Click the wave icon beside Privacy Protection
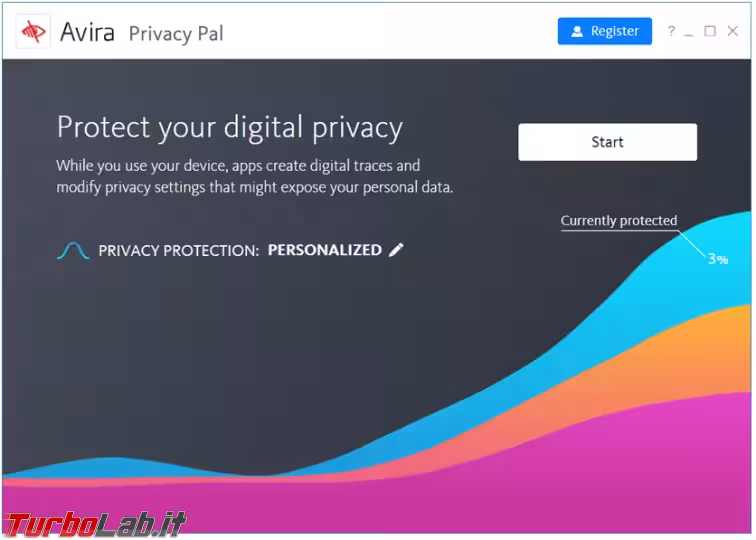Image resolution: width=756 pixels, height=540 pixels. click(x=73, y=250)
